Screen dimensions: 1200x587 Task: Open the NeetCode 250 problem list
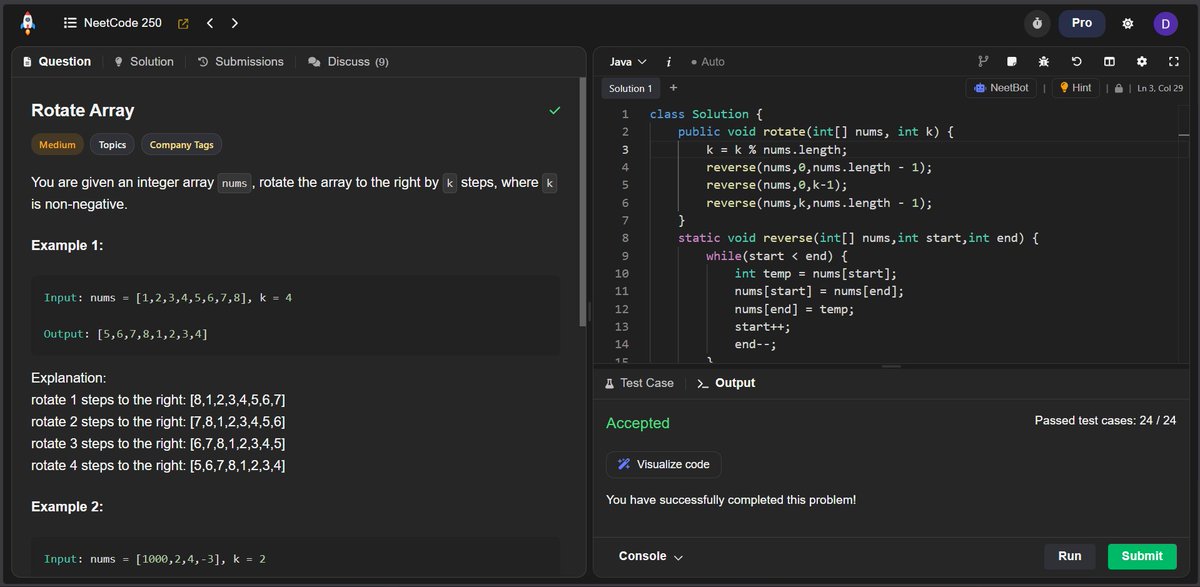click(x=112, y=23)
